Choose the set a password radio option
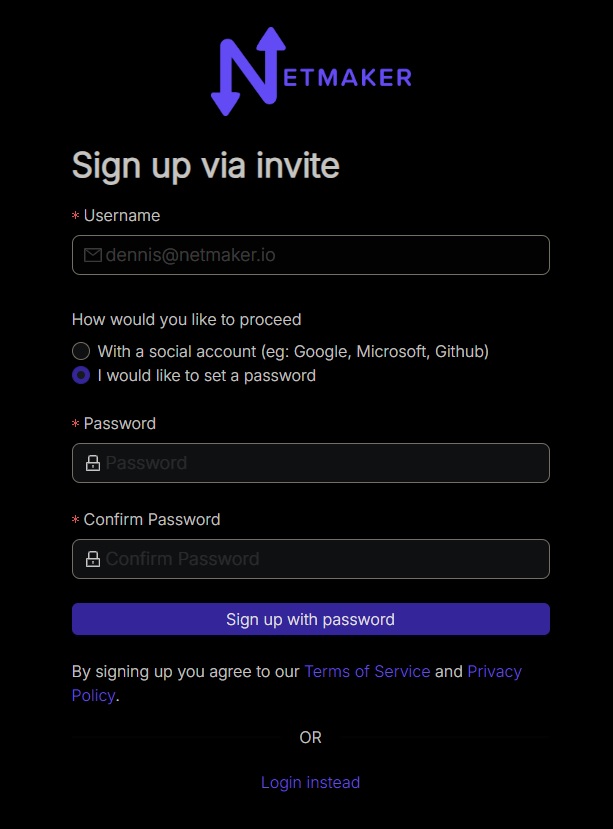This screenshot has height=829, width=613. (x=81, y=376)
